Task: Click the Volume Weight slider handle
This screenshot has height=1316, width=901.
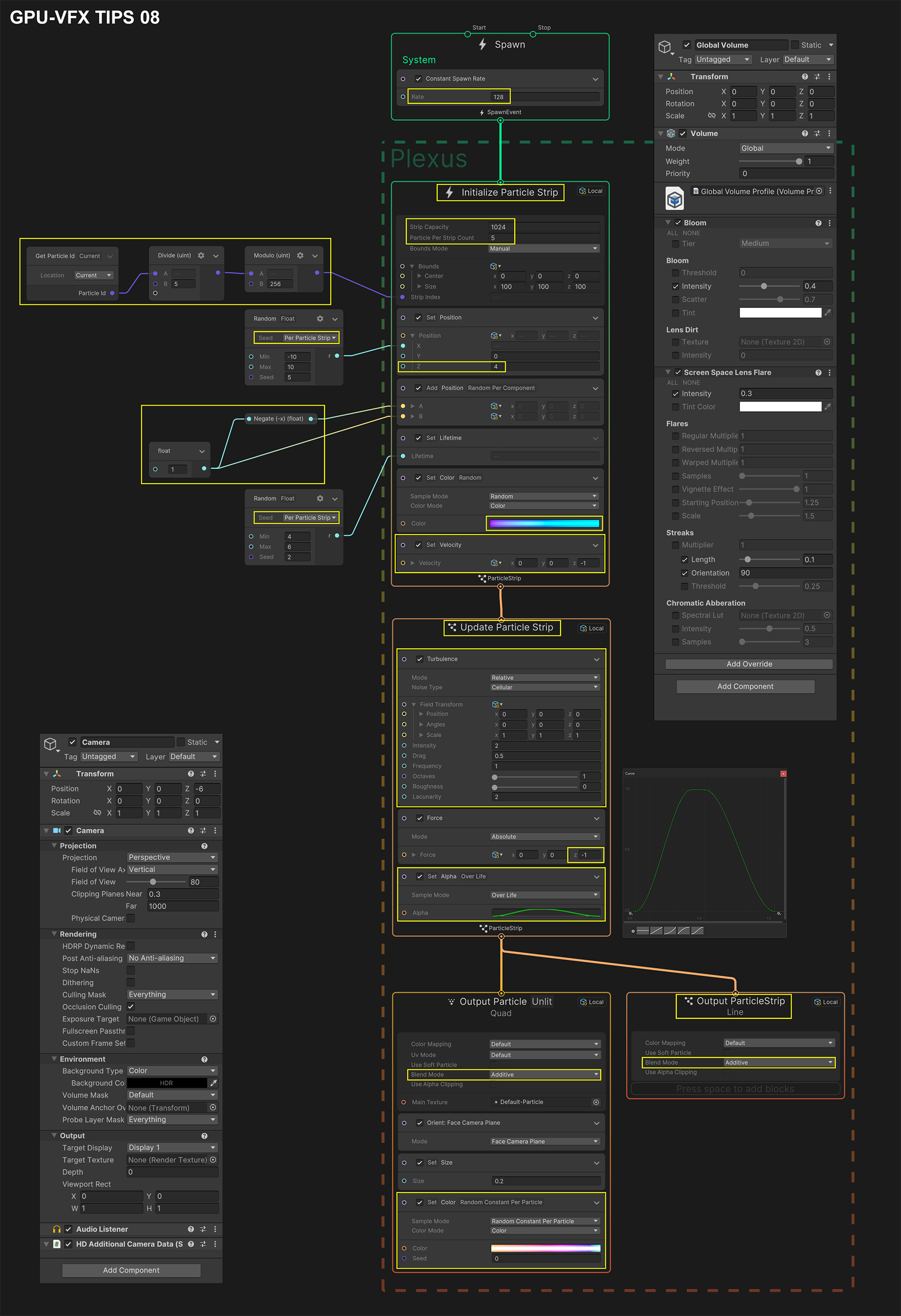Action: [x=799, y=161]
